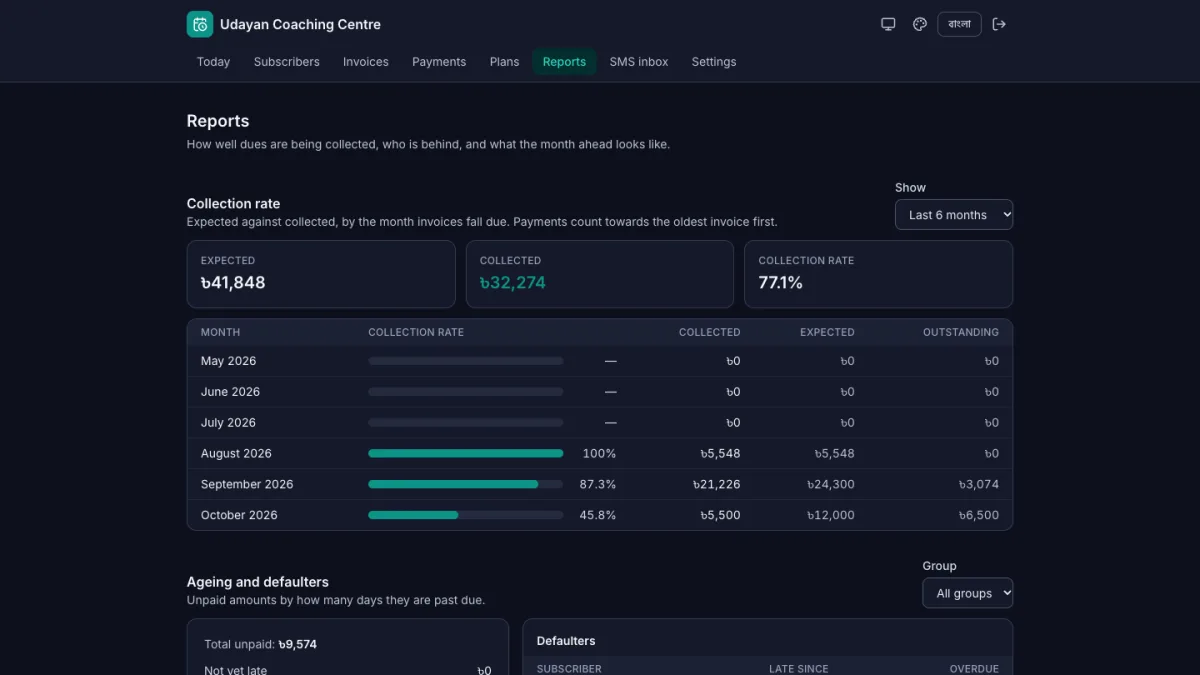Click the 87.3% rate value

coord(598,485)
